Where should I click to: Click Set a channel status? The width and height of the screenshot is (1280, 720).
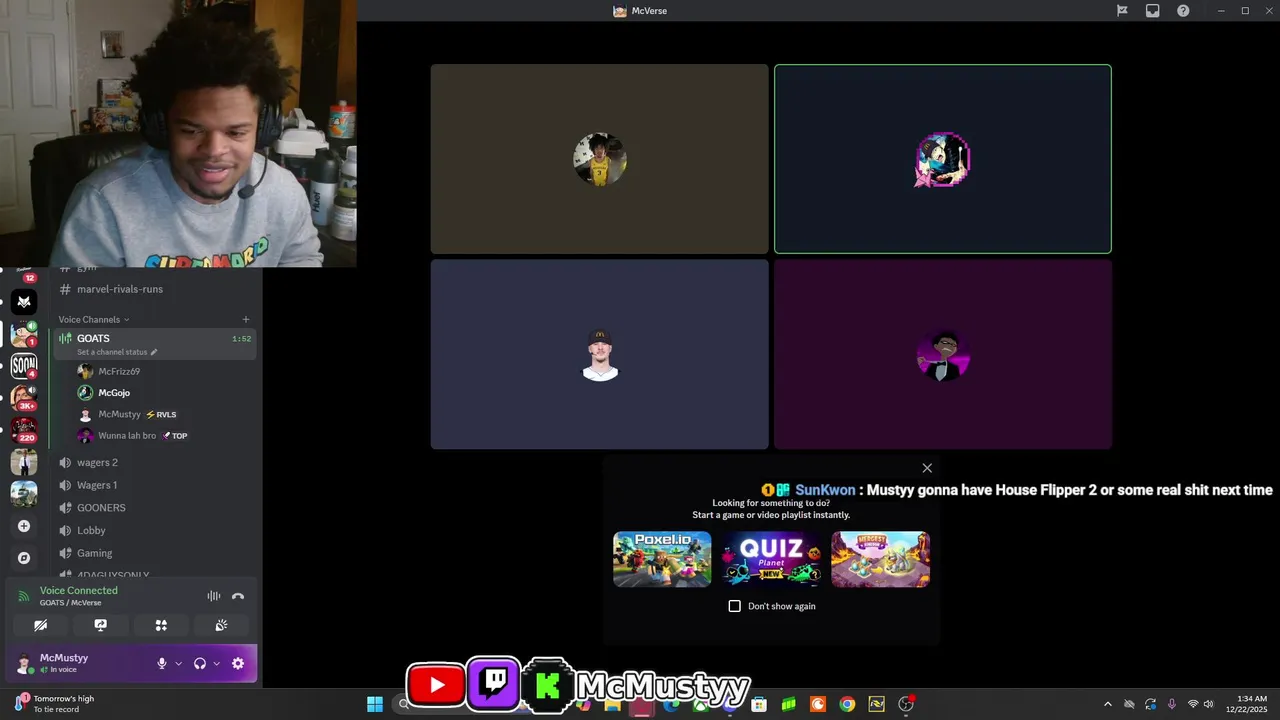click(113, 352)
